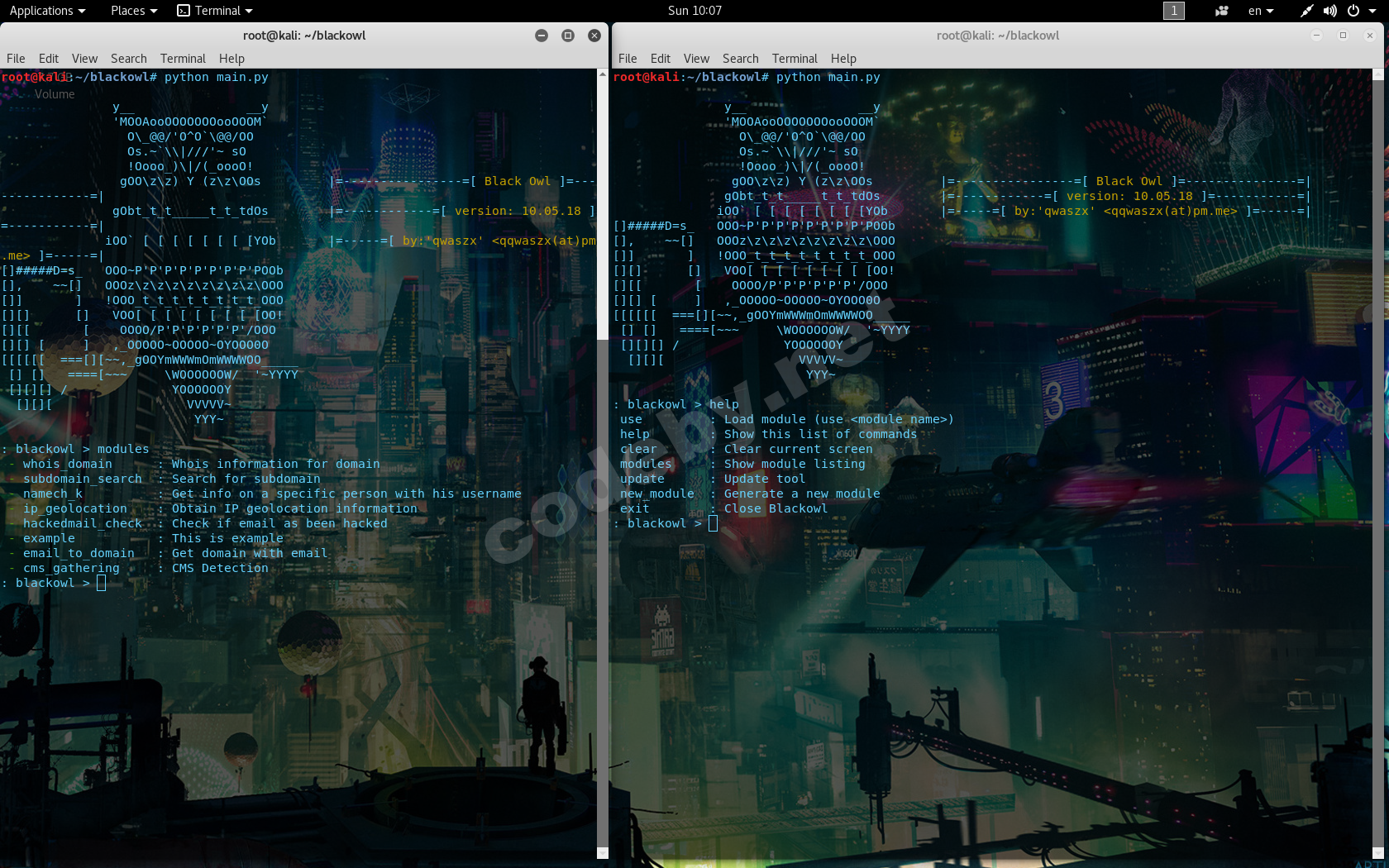The width and height of the screenshot is (1389, 868).
Task: Click the clock showing Sun 10:07
Action: (x=694, y=11)
